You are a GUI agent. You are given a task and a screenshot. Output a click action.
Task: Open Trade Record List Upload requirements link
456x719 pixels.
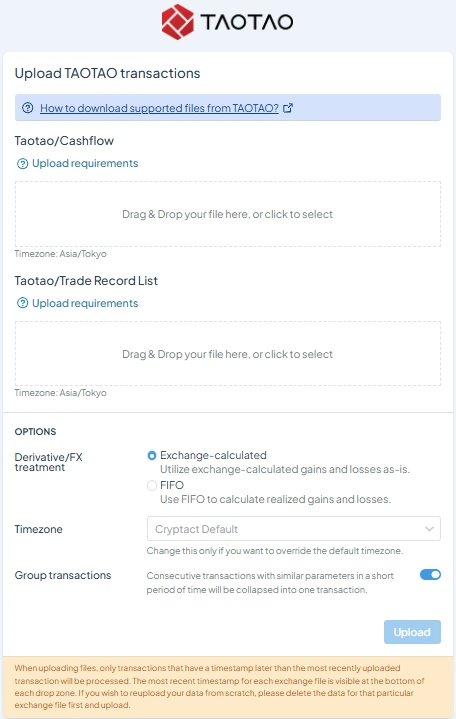[x=85, y=303]
